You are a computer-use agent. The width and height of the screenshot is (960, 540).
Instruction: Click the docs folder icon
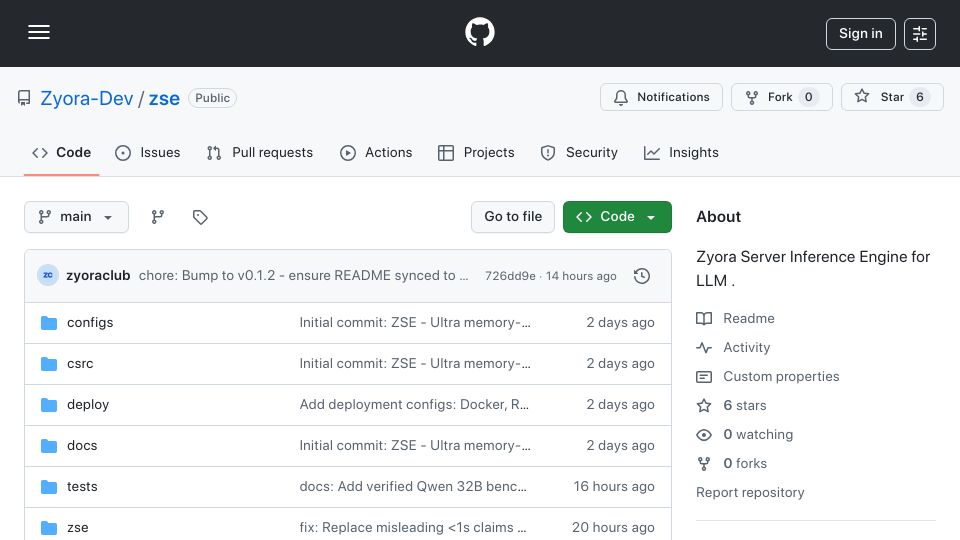tap(49, 446)
